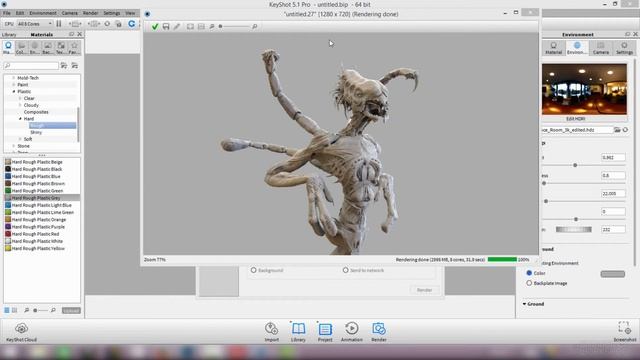The image size is (640, 360).
Task: Open the Edit menu
Action: point(20,13)
